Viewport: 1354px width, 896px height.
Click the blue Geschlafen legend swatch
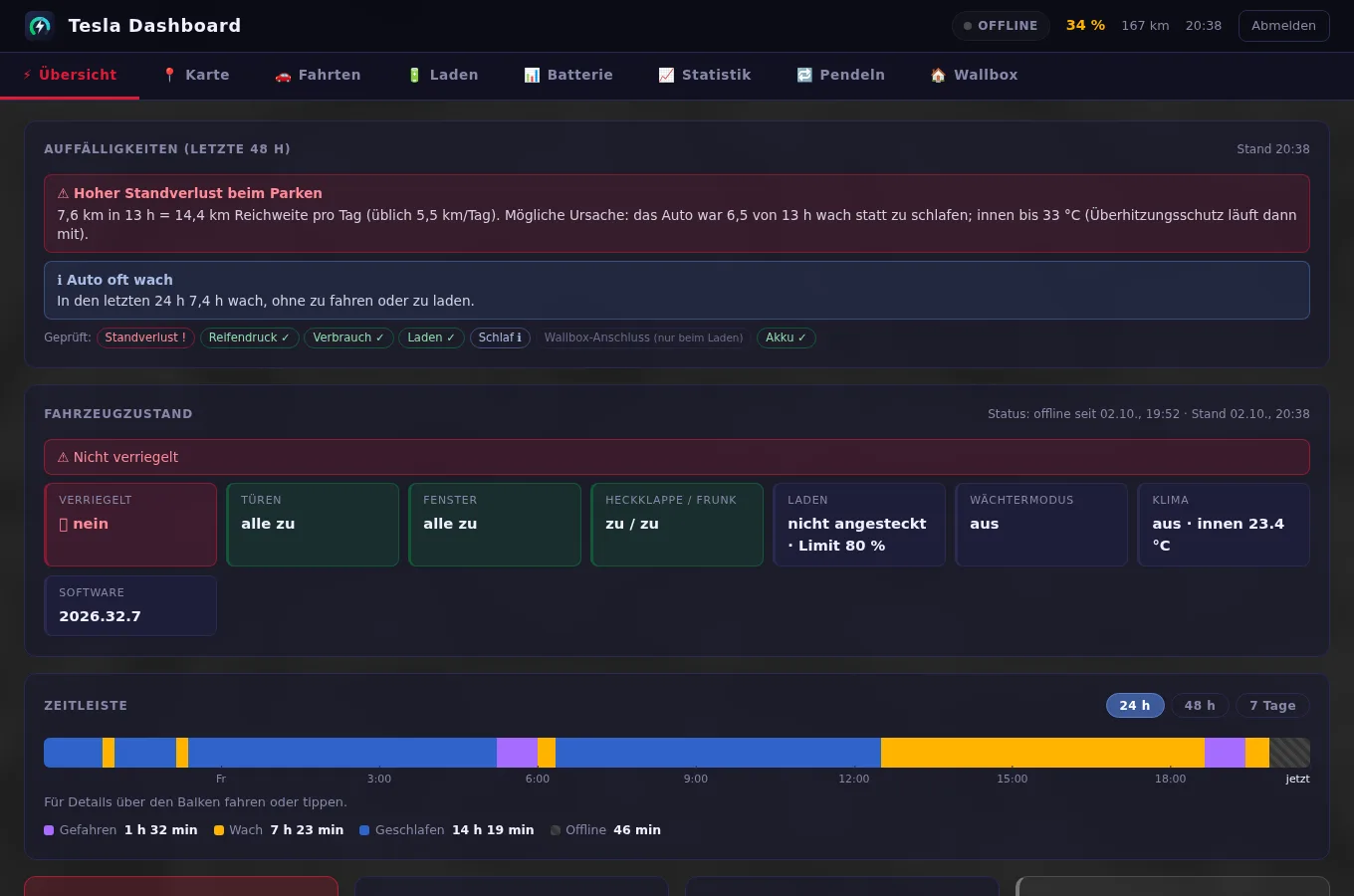pyautogui.click(x=364, y=830)
